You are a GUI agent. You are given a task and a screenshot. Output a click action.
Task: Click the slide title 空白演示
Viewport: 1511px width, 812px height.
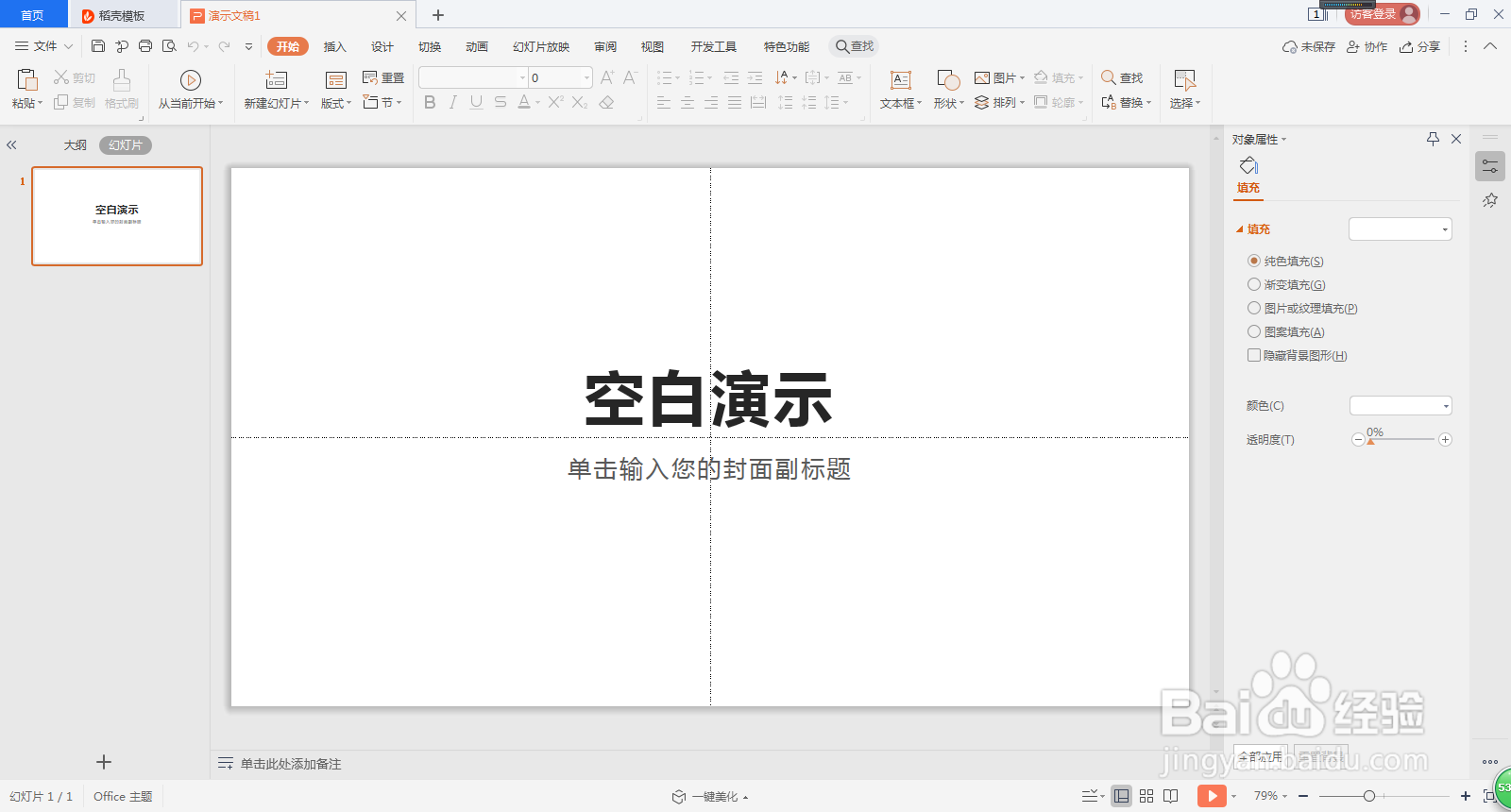(x=709, y=399)
